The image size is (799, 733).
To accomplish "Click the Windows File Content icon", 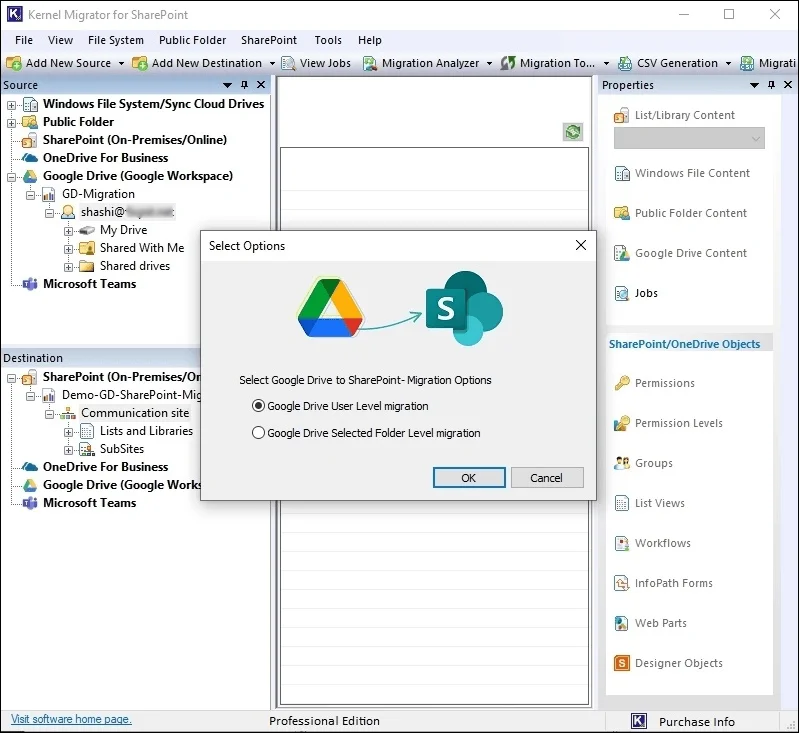I will tap(622, 173).
